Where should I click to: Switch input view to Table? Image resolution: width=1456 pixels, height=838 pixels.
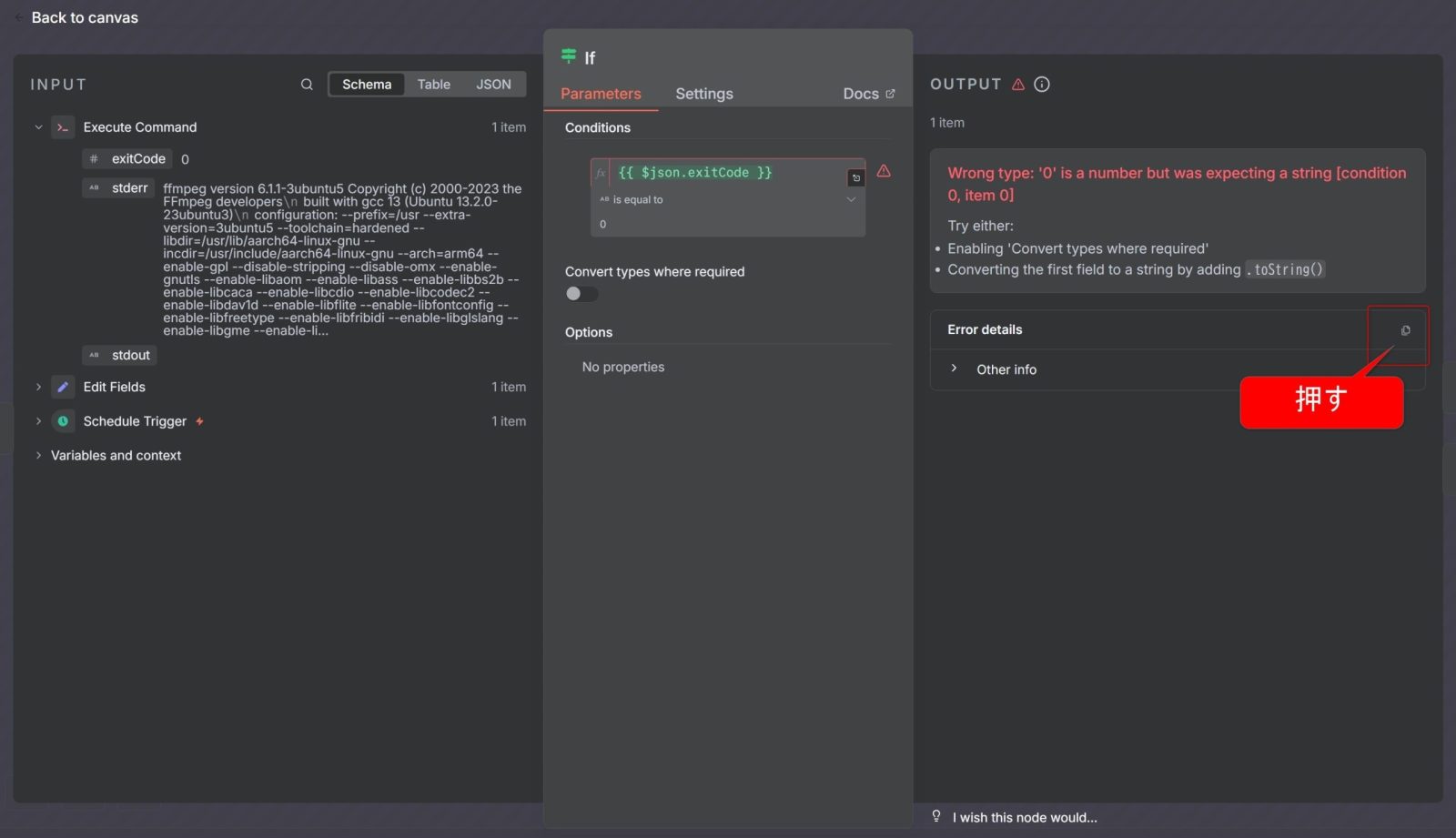coord(433,85)
